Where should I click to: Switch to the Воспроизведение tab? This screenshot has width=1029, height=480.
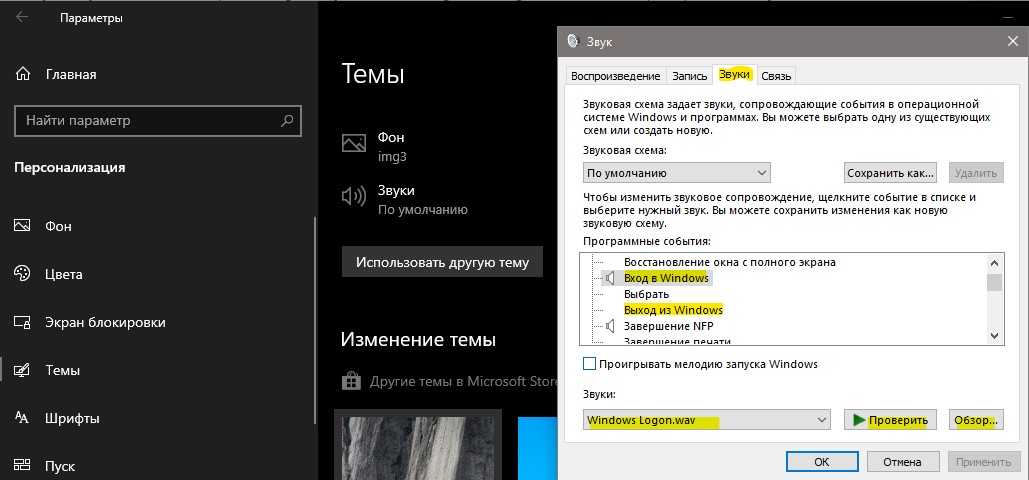[x=616, y=76]
